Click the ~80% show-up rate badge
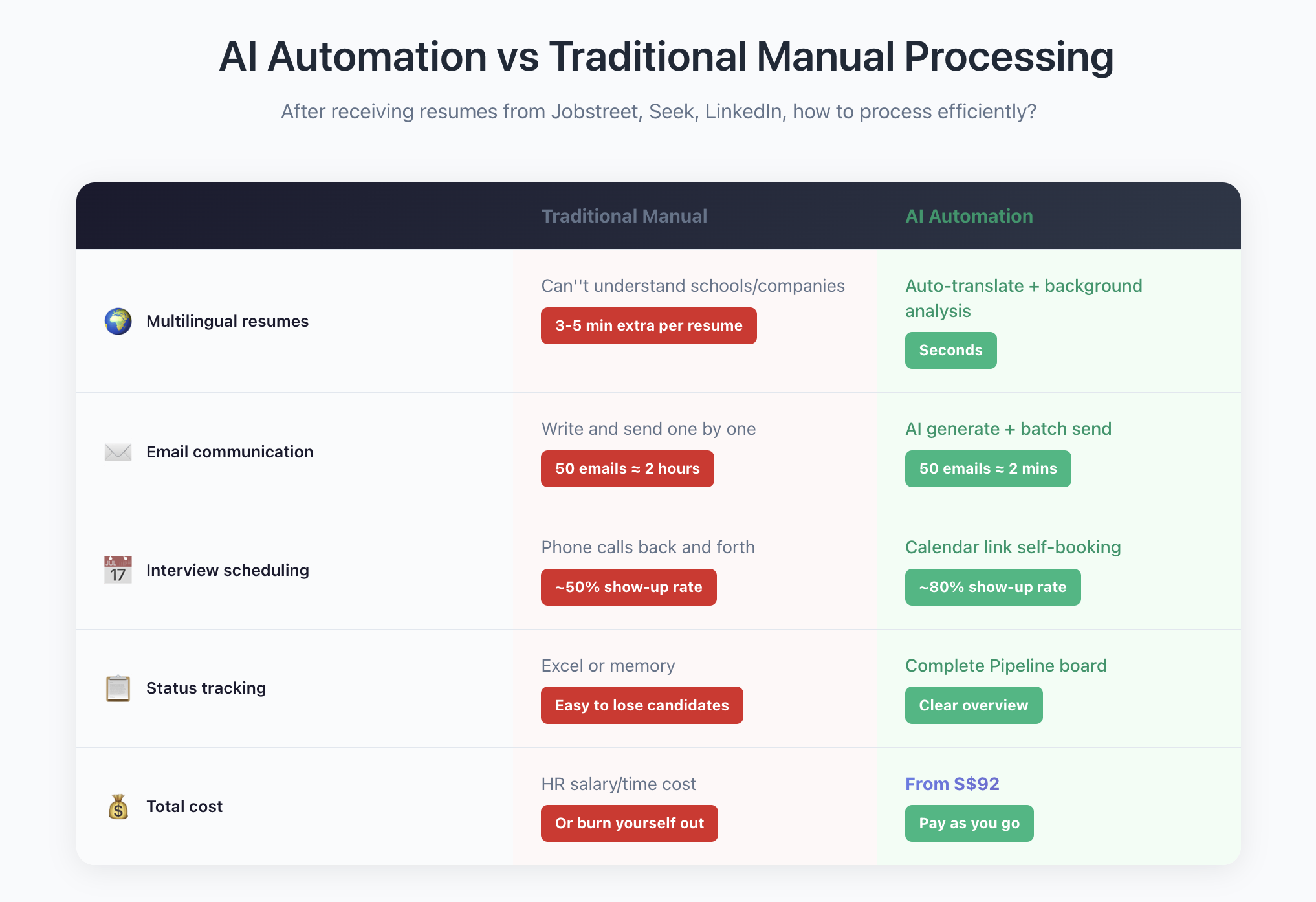Viewport: 1316px width, 902px height. click(992, 587)
